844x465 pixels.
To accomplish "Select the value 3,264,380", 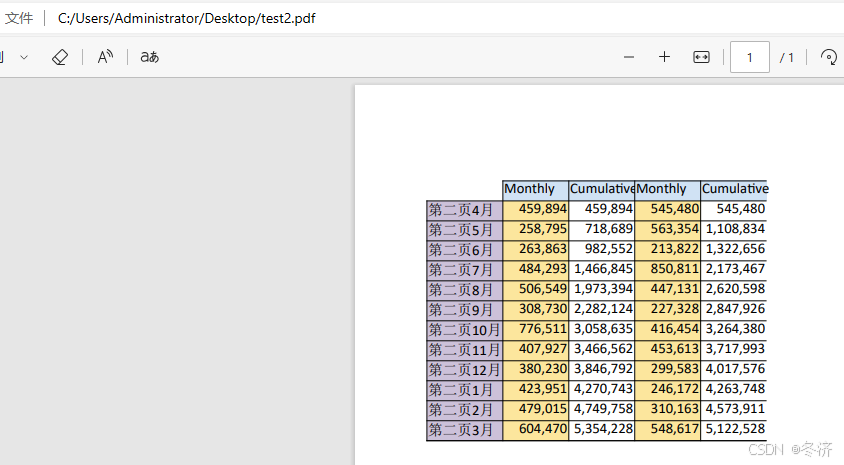I will pos(735,328).
